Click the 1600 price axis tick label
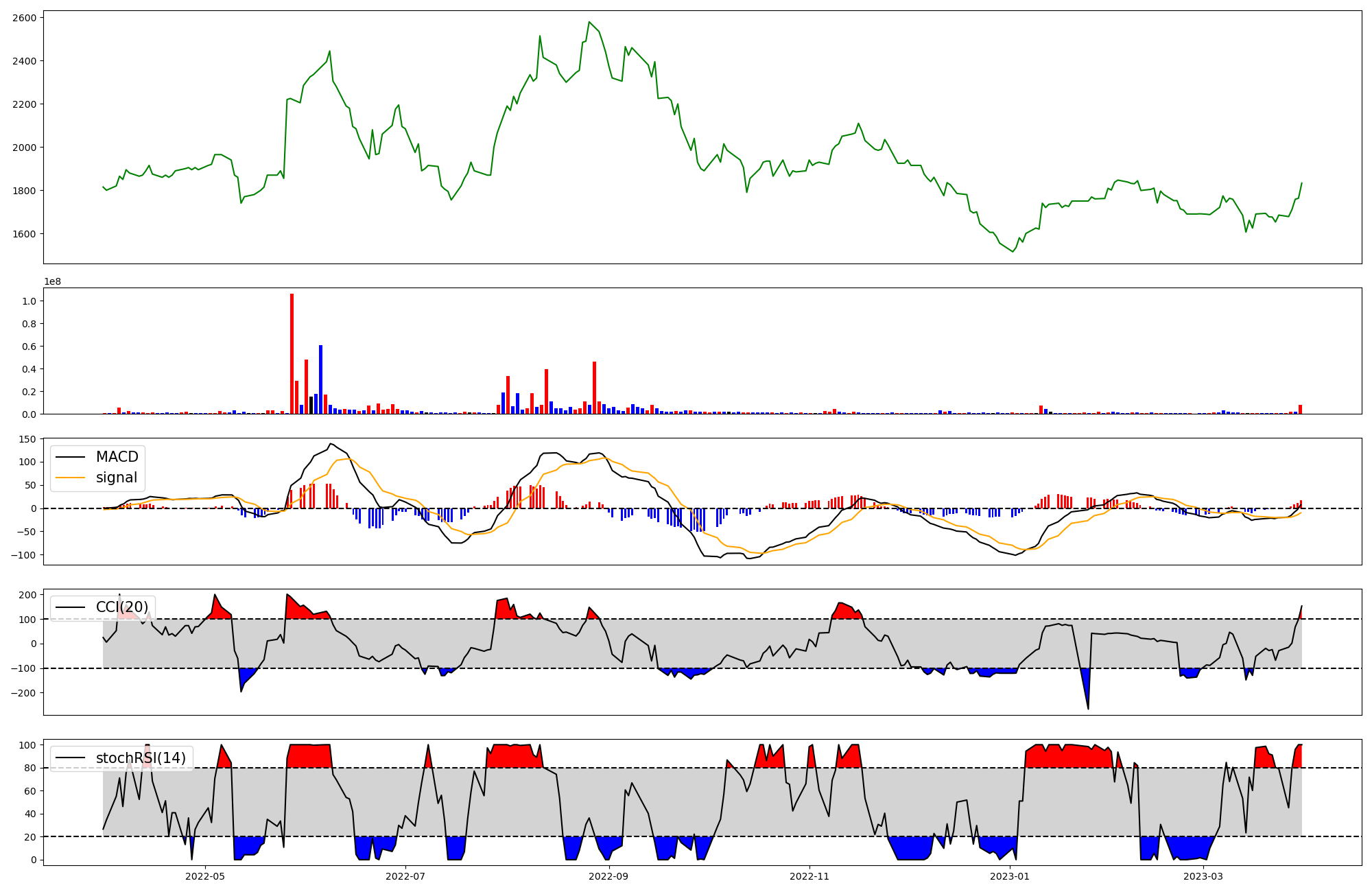Image resolution: width=1372 pixels, height=892 pixels. tap(25, 234)
